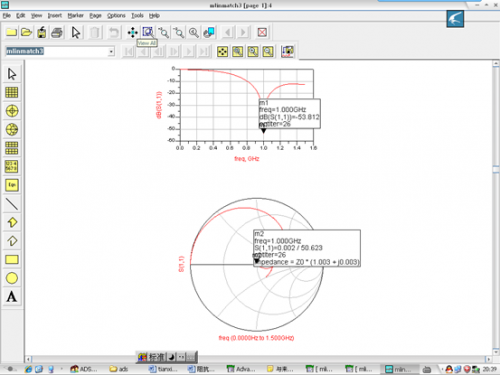Select marker m1 readout box on S11 plot
This screenshot has height=375, width=500.
tap(290, 113)
